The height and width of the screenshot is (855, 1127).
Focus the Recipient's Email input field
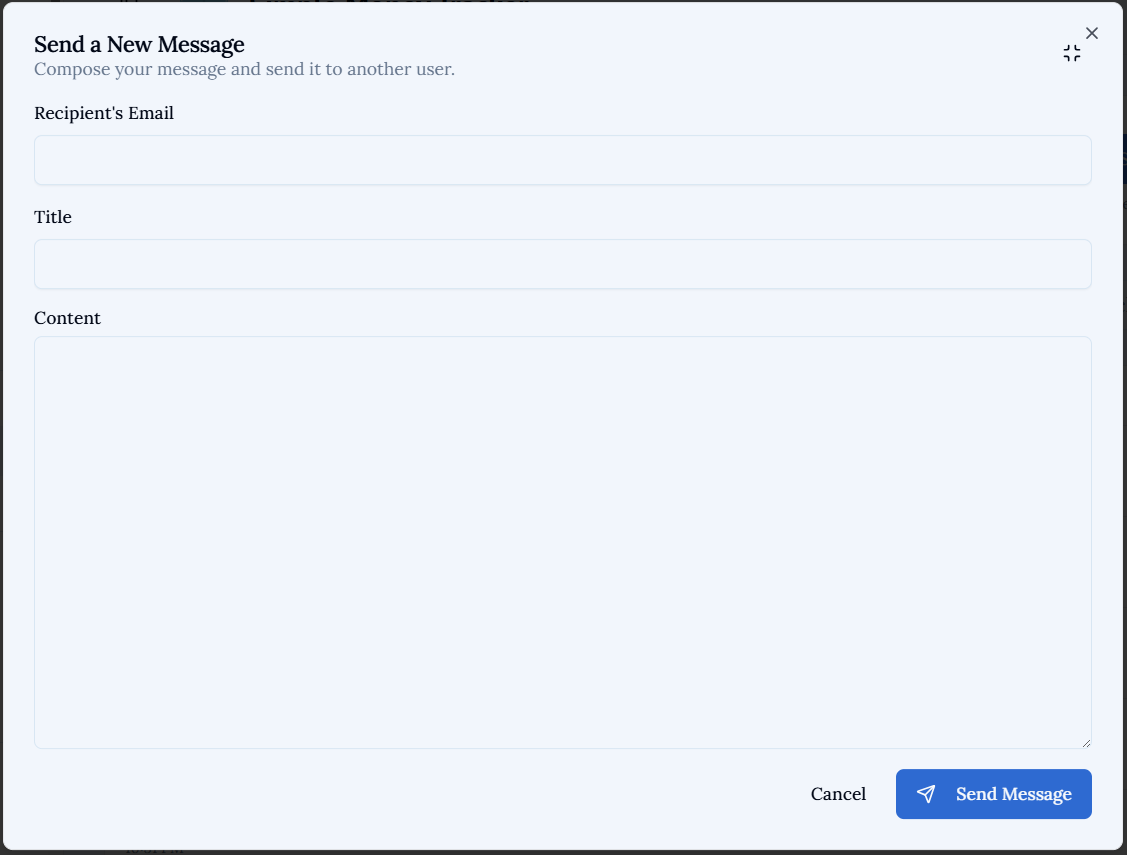tap(562, 160)
